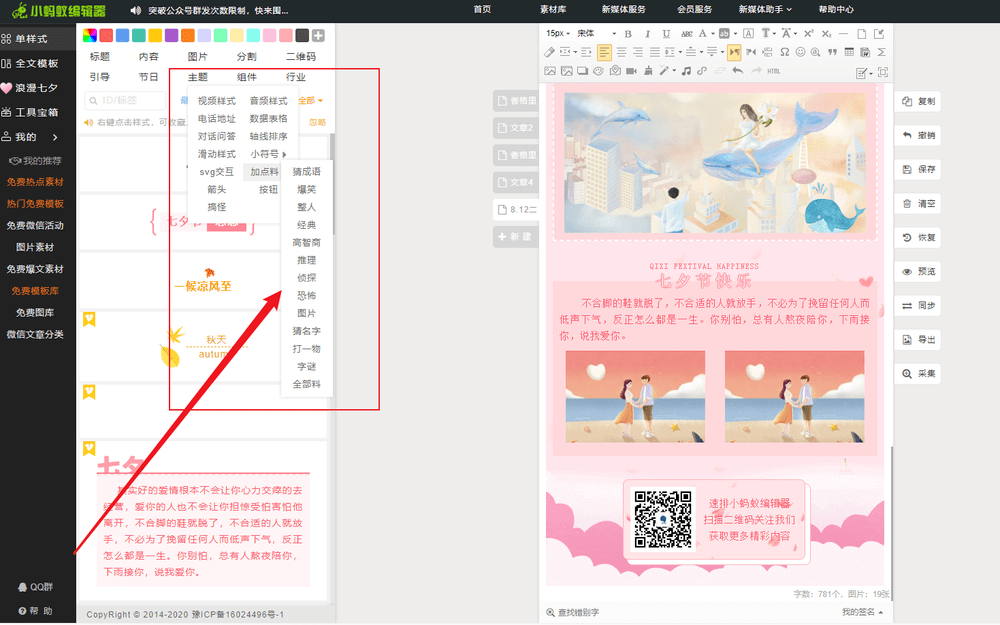
Task: Click the whale illustration in the editor
Action: (x=715, y=163)
